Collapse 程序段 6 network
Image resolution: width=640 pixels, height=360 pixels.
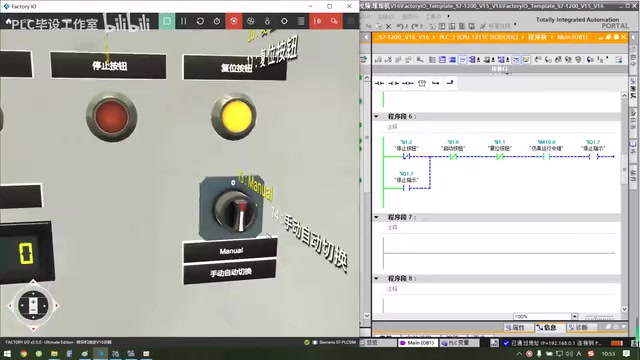[376, 116]
